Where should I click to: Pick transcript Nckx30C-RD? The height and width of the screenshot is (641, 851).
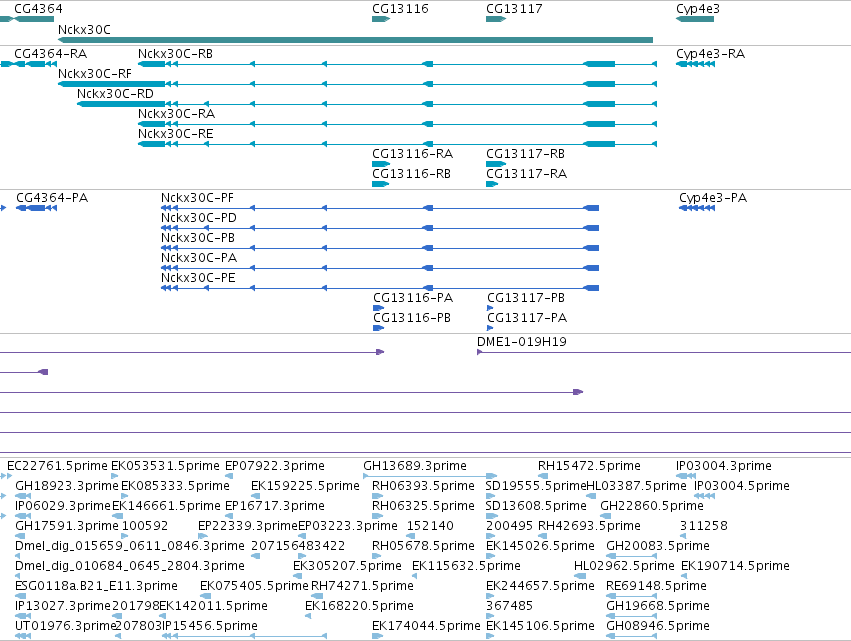coord(115,94)
